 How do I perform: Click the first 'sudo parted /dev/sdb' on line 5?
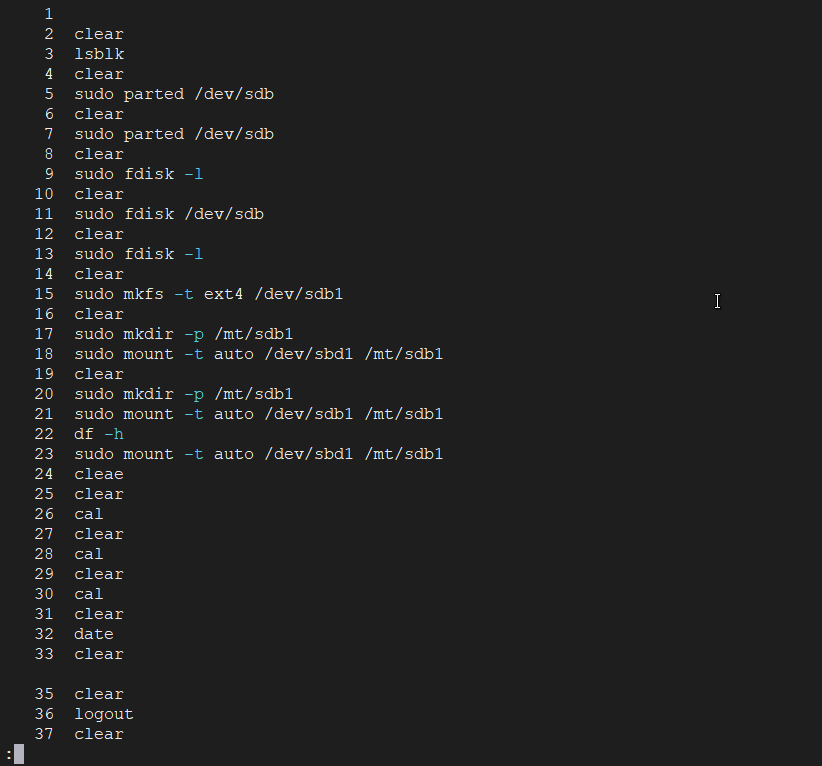(174, 94)
